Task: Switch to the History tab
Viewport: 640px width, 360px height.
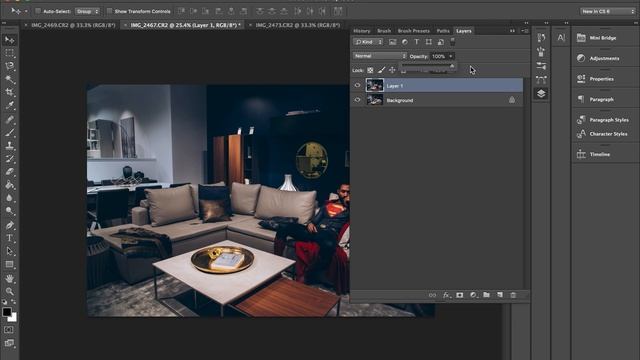Action: 362,31
